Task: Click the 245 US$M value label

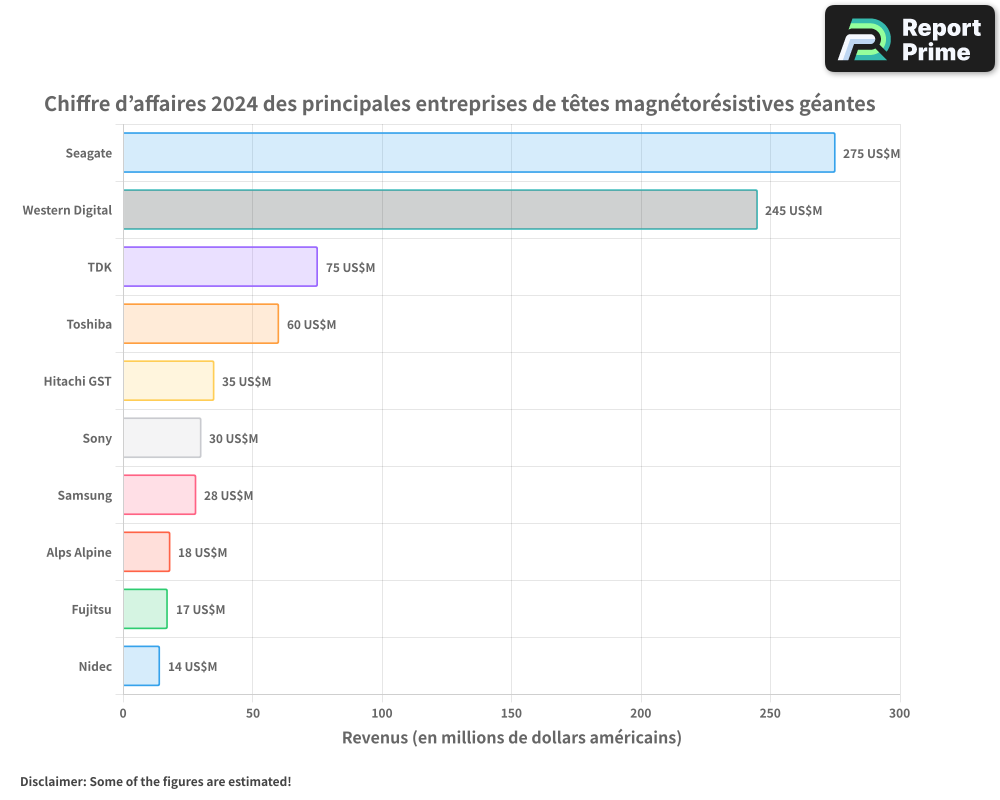Action: (793, 211)
